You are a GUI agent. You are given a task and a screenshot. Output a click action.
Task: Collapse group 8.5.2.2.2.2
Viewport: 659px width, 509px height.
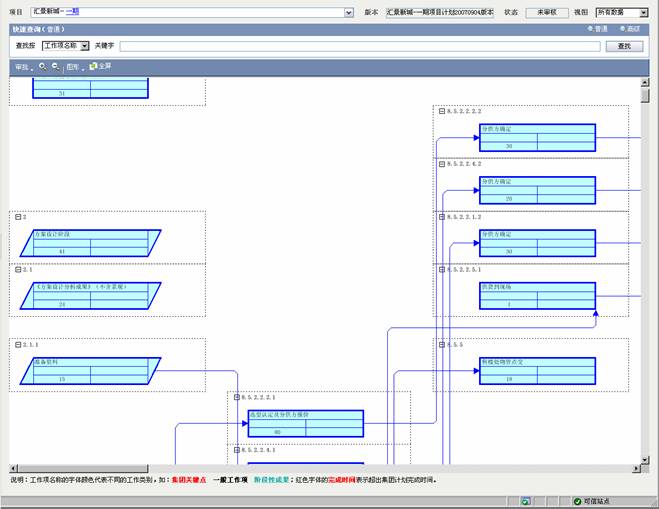pyautogui.click(x=440, y=110)
